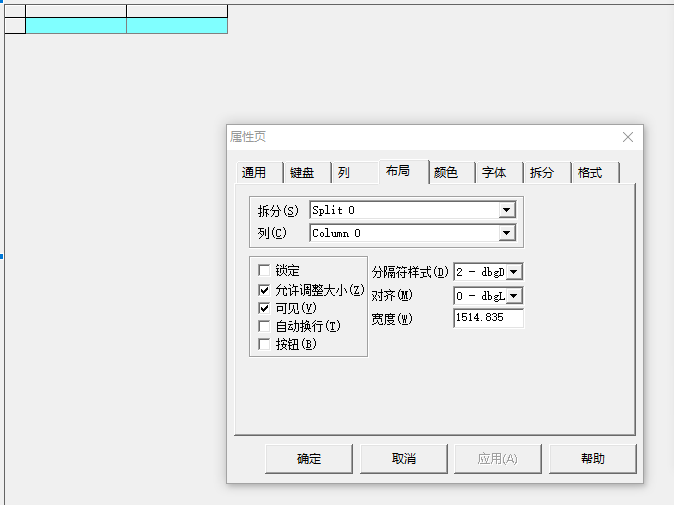Open the 格式 tab
Screen dimensions: 674x505
596,173
